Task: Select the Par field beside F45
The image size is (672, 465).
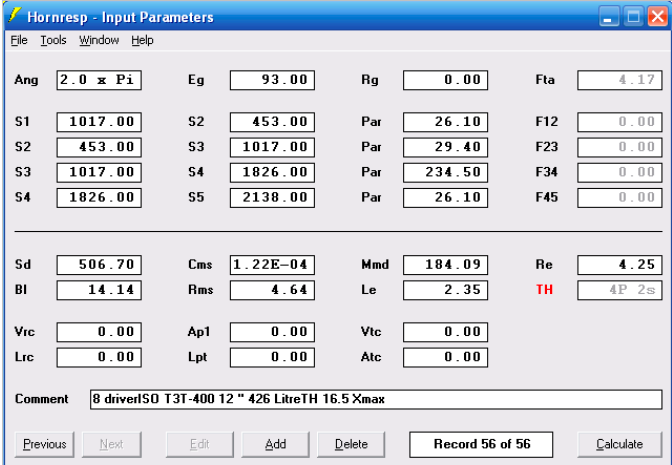Action: (x=445, y=198)
